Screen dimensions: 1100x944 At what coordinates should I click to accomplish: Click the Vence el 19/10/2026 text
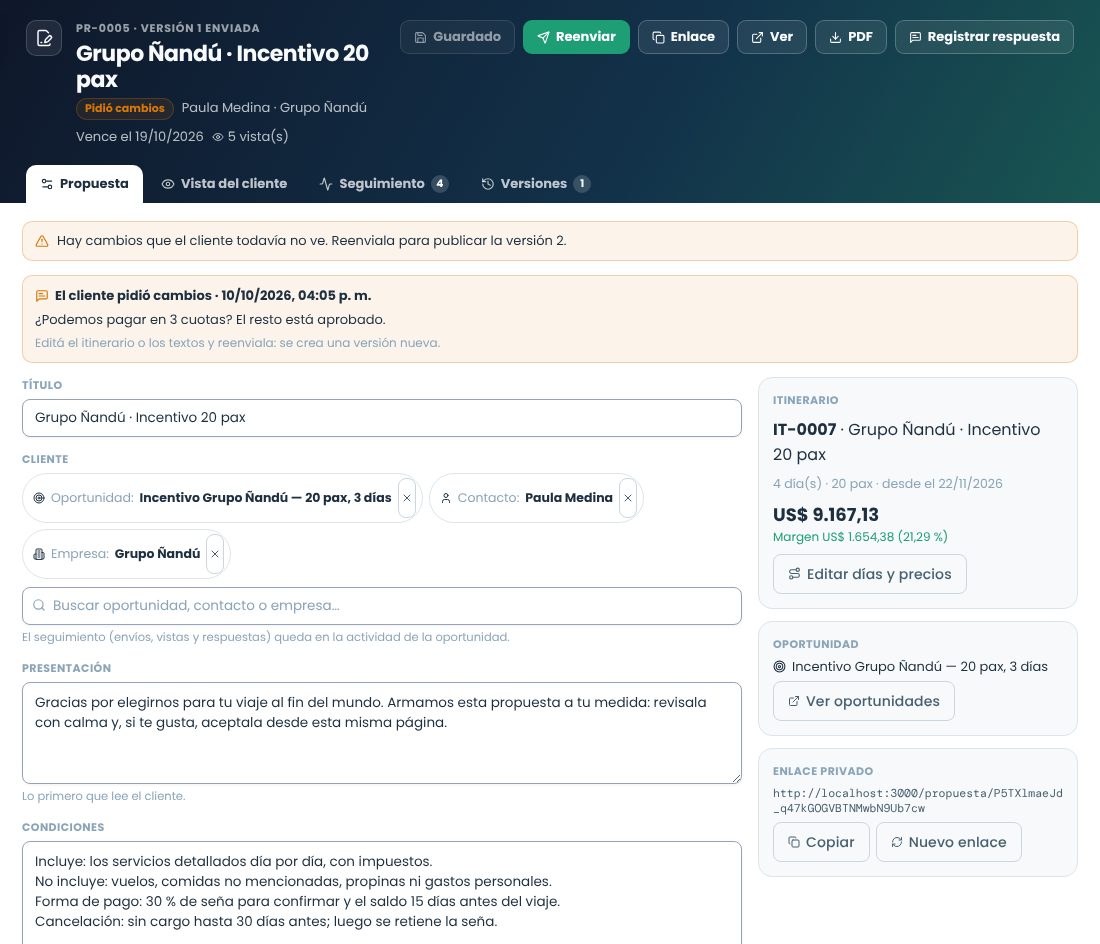click(140, 137)
